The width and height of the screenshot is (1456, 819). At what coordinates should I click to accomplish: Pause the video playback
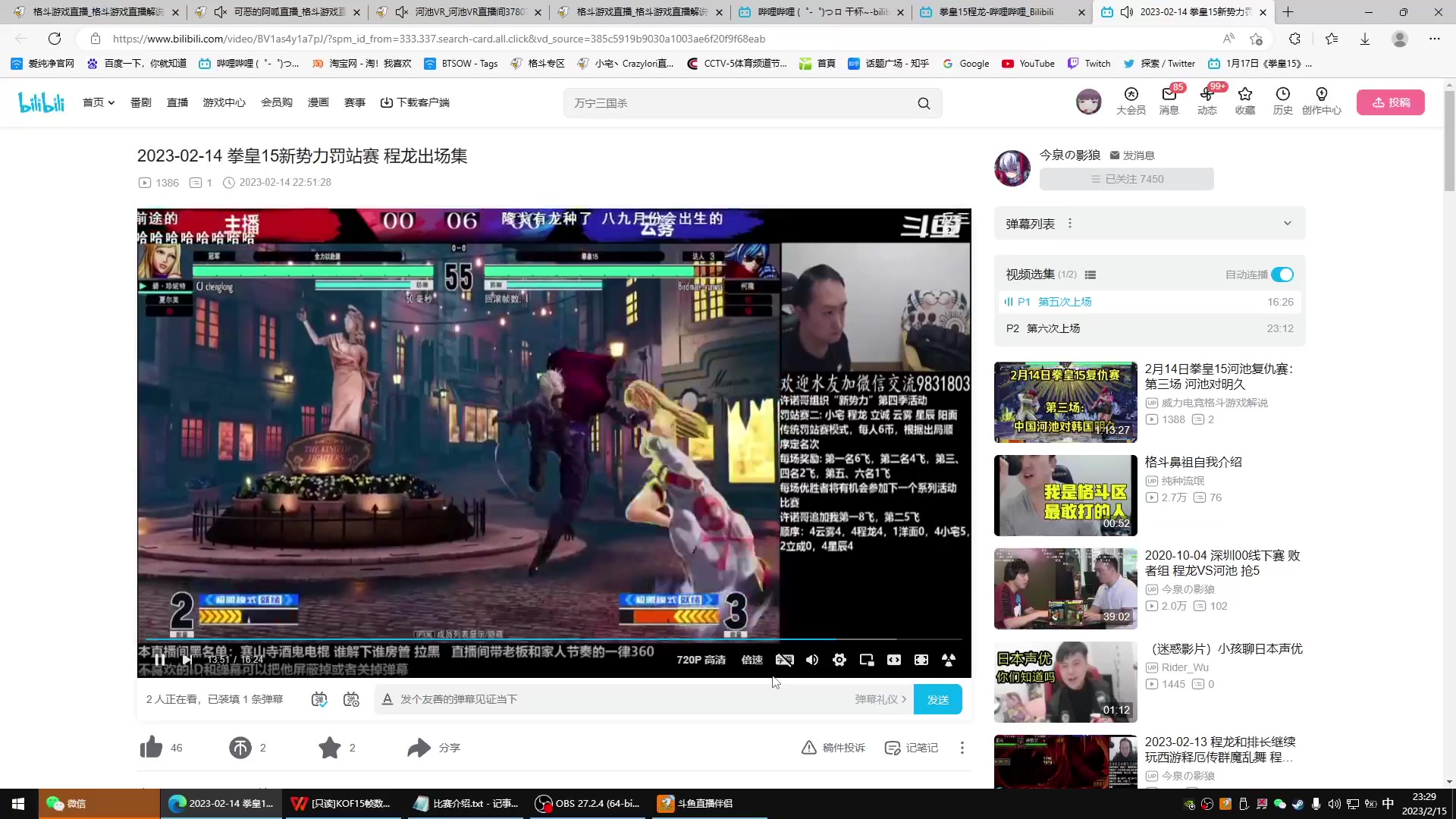coord(159,660)
